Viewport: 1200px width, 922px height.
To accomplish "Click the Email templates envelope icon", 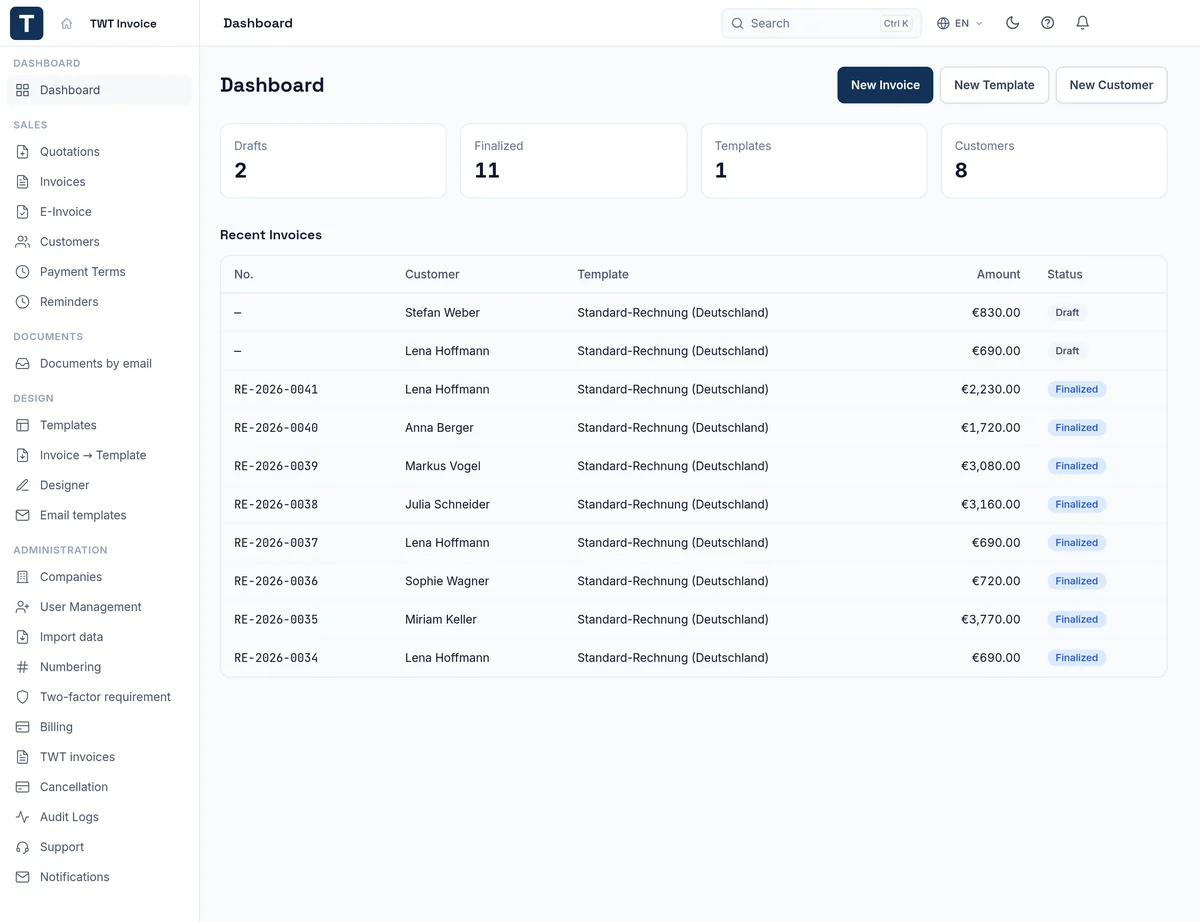I will point(23,515).
